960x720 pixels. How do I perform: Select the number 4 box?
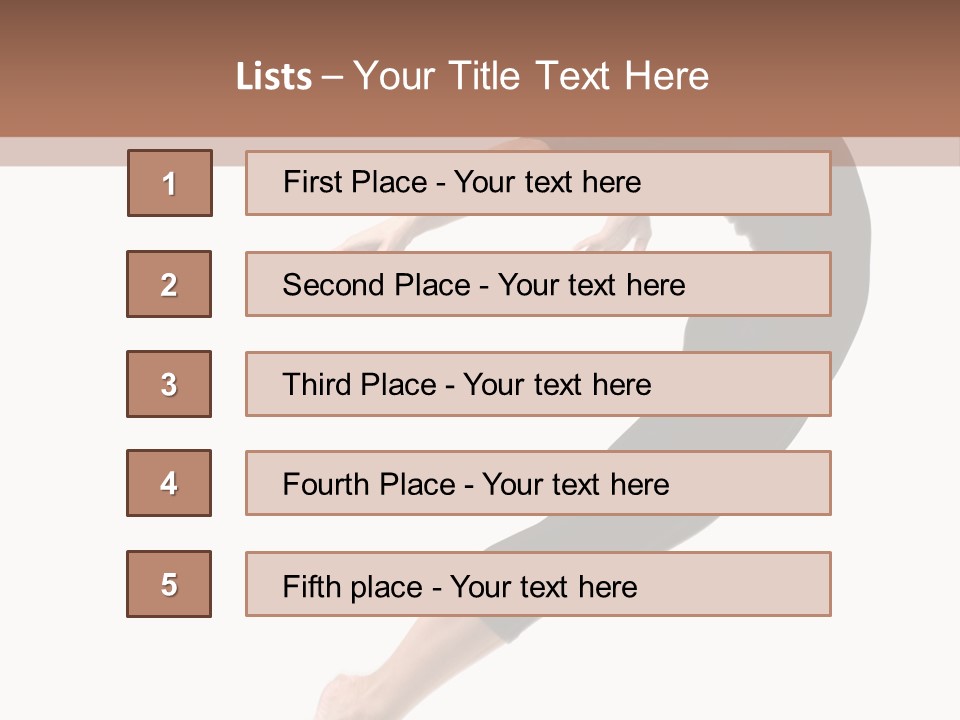pyautogui.click(x=169, y=483)
